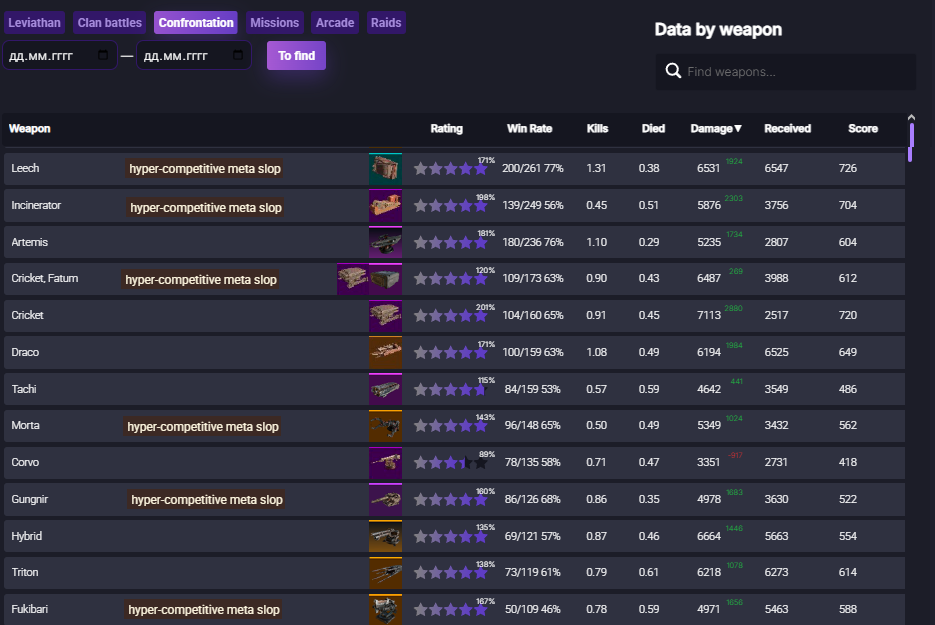Open calendar picker of end date field
This screenshot has width=935, height=625.
point(237,55)
